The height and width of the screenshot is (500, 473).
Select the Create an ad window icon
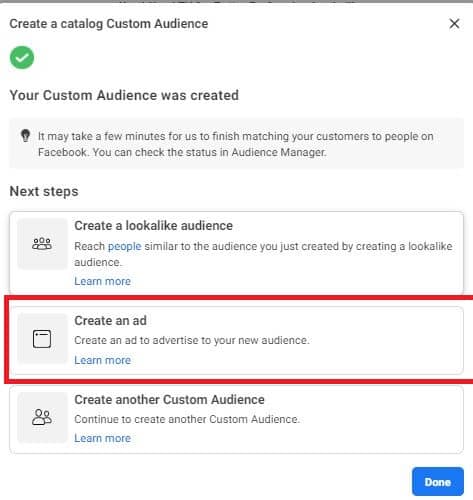click(x=42, y=339)
